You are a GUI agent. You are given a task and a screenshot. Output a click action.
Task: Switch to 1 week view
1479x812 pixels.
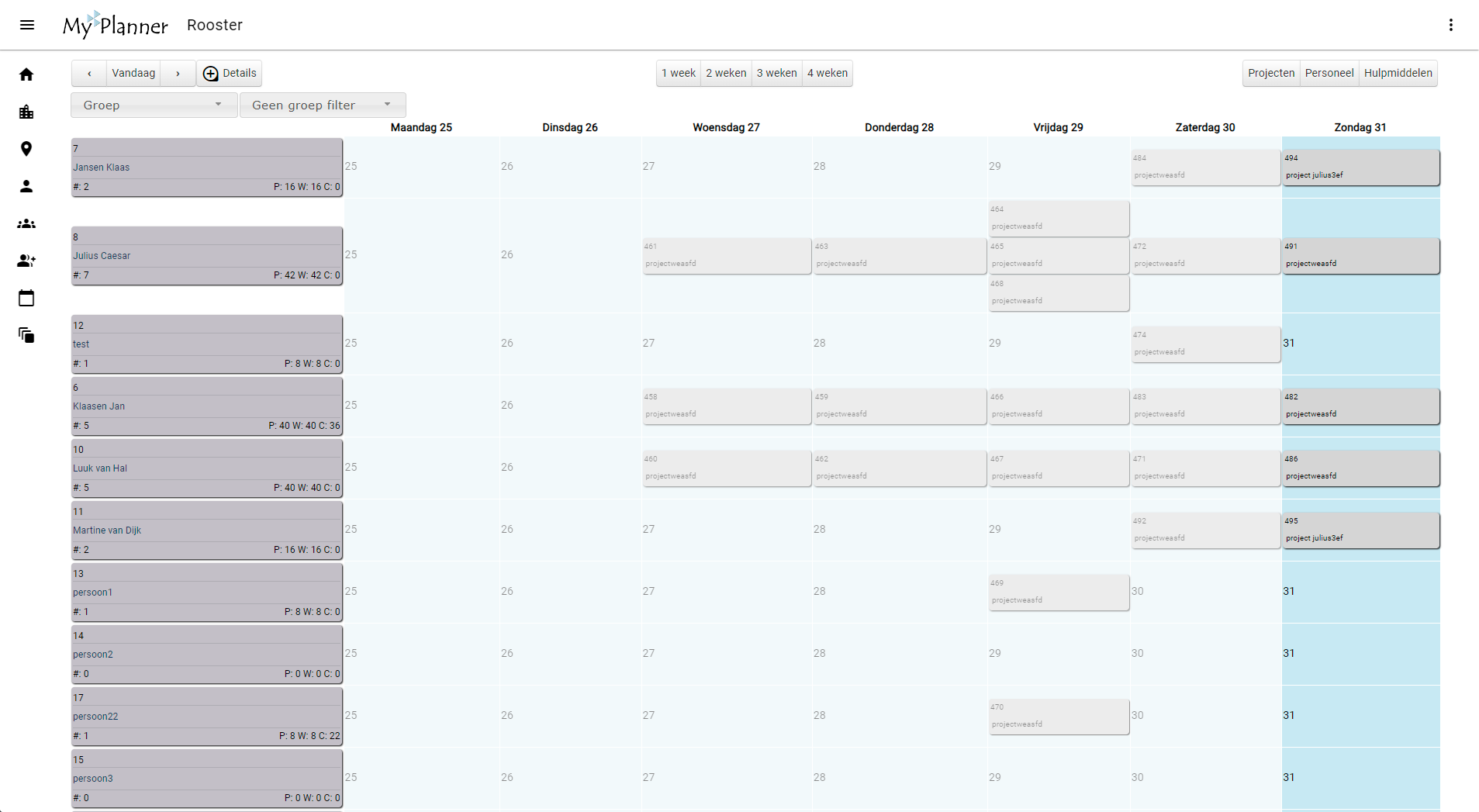678,73
